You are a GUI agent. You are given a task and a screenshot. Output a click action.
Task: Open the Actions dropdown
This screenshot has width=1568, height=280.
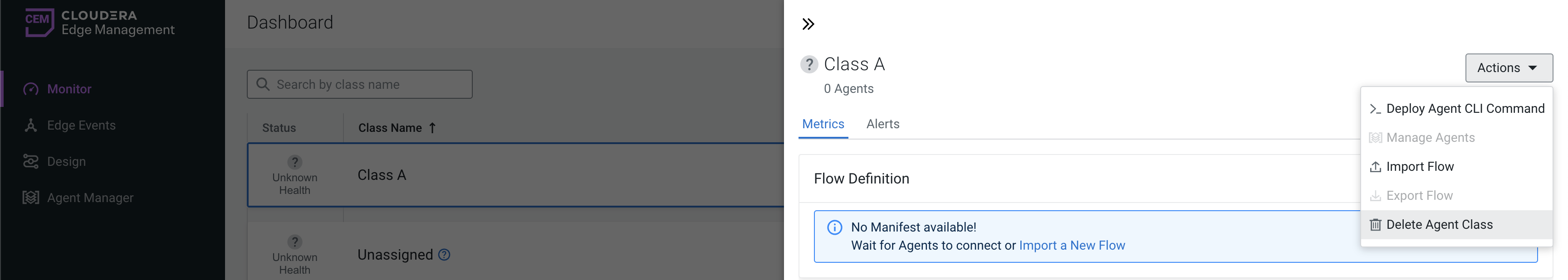(1508, 68)
